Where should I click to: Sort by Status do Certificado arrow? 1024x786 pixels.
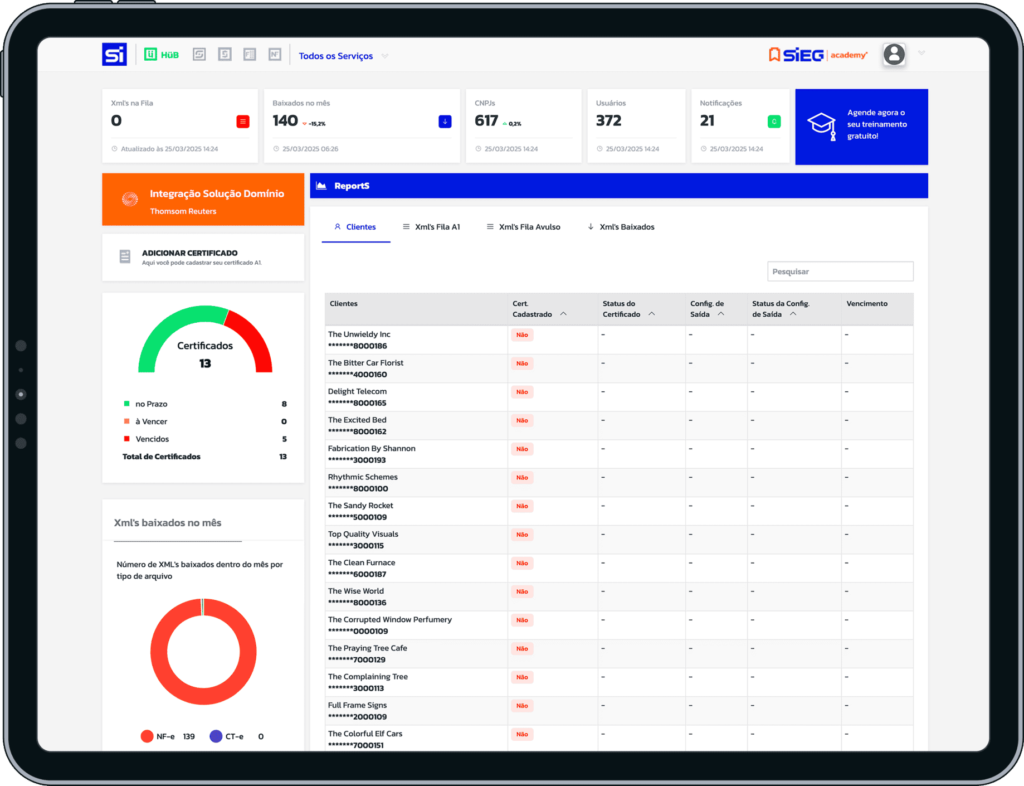652,314
